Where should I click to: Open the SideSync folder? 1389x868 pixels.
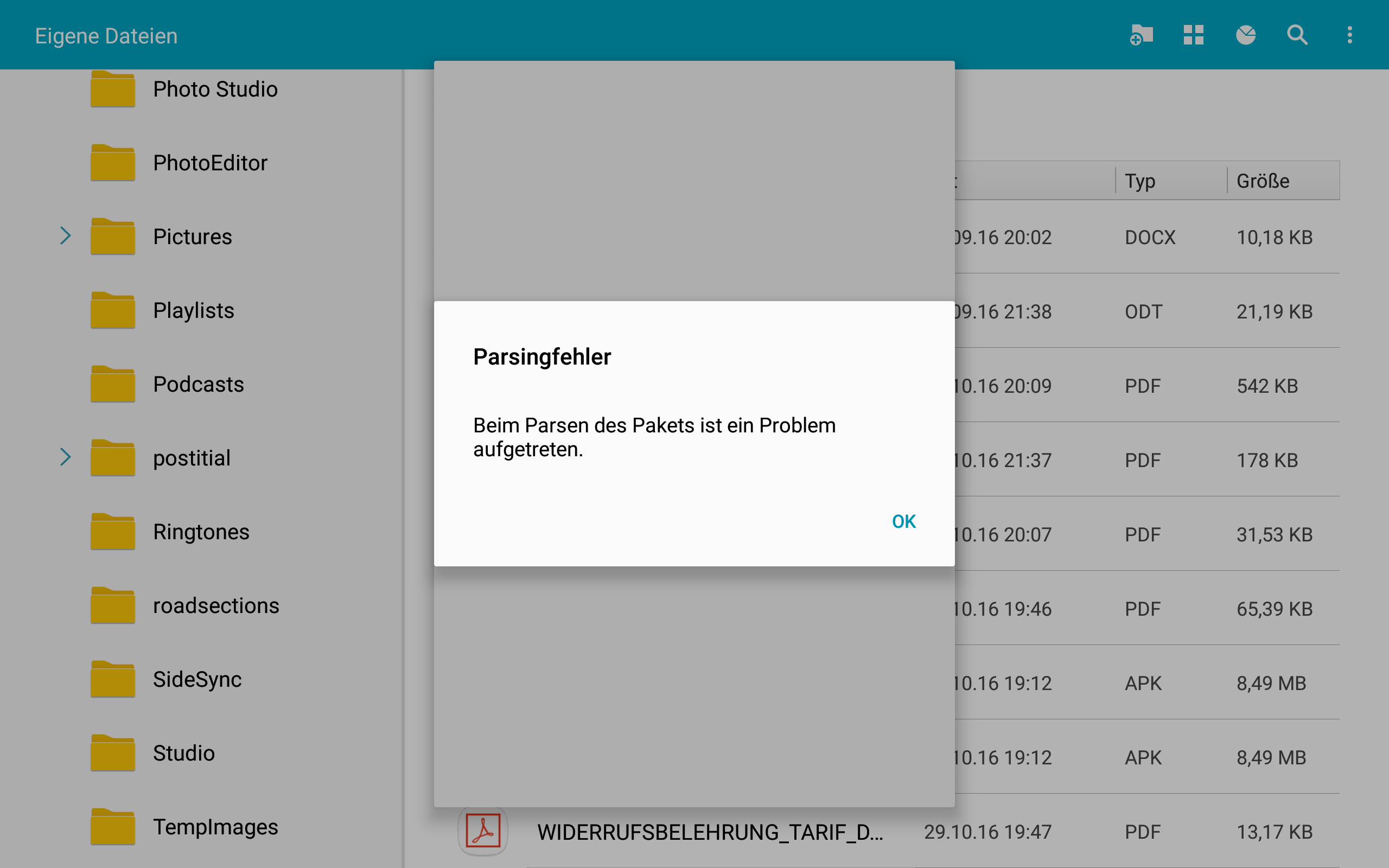pos(197,680)
